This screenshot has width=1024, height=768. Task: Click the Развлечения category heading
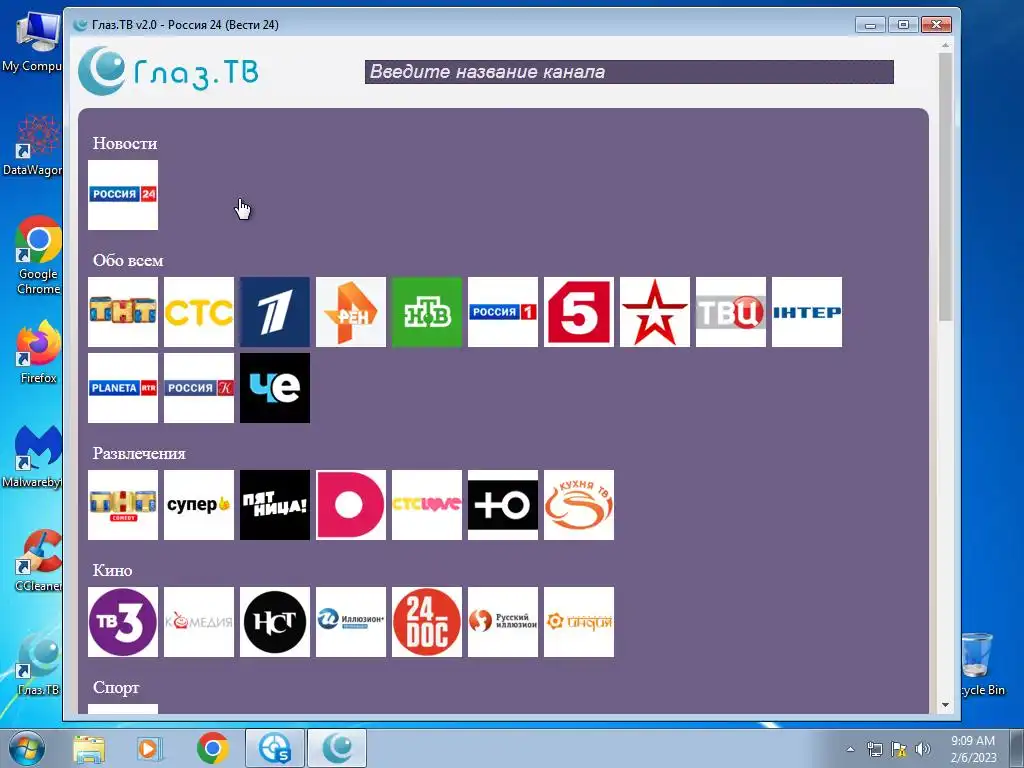pyautogui.click(x=139, y=453)
